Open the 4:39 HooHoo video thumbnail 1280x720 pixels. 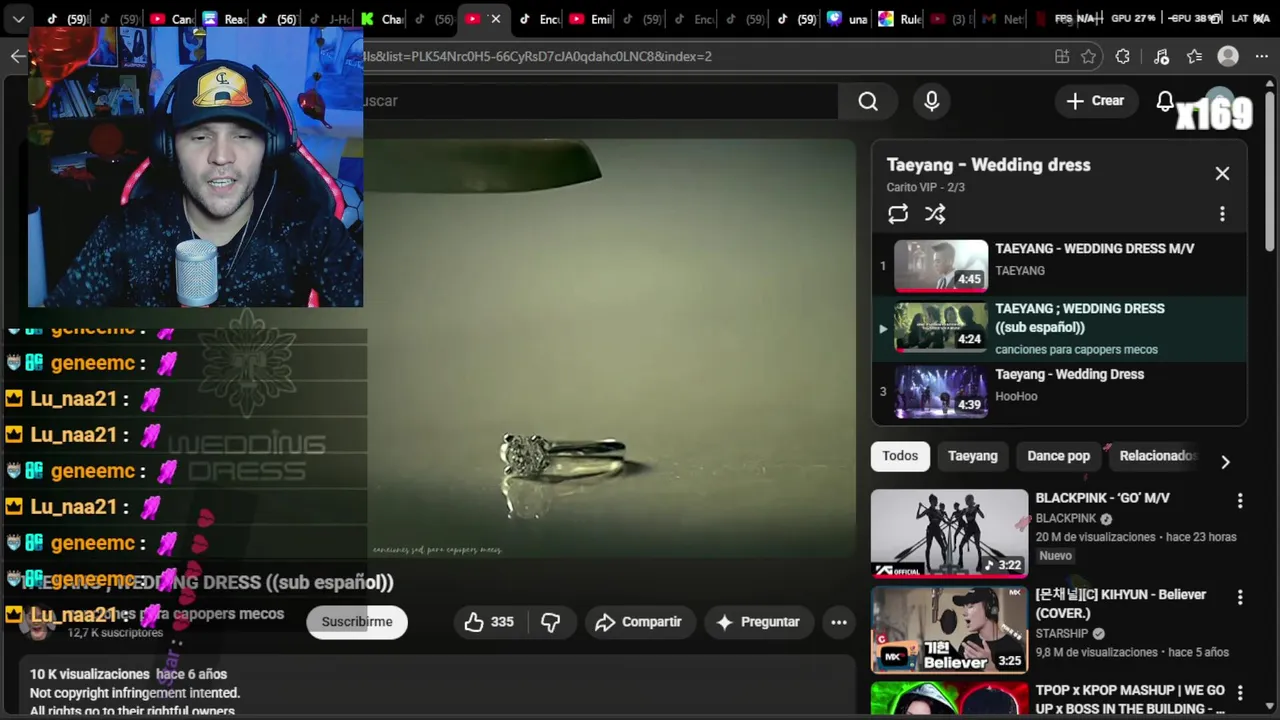(941, 392)
